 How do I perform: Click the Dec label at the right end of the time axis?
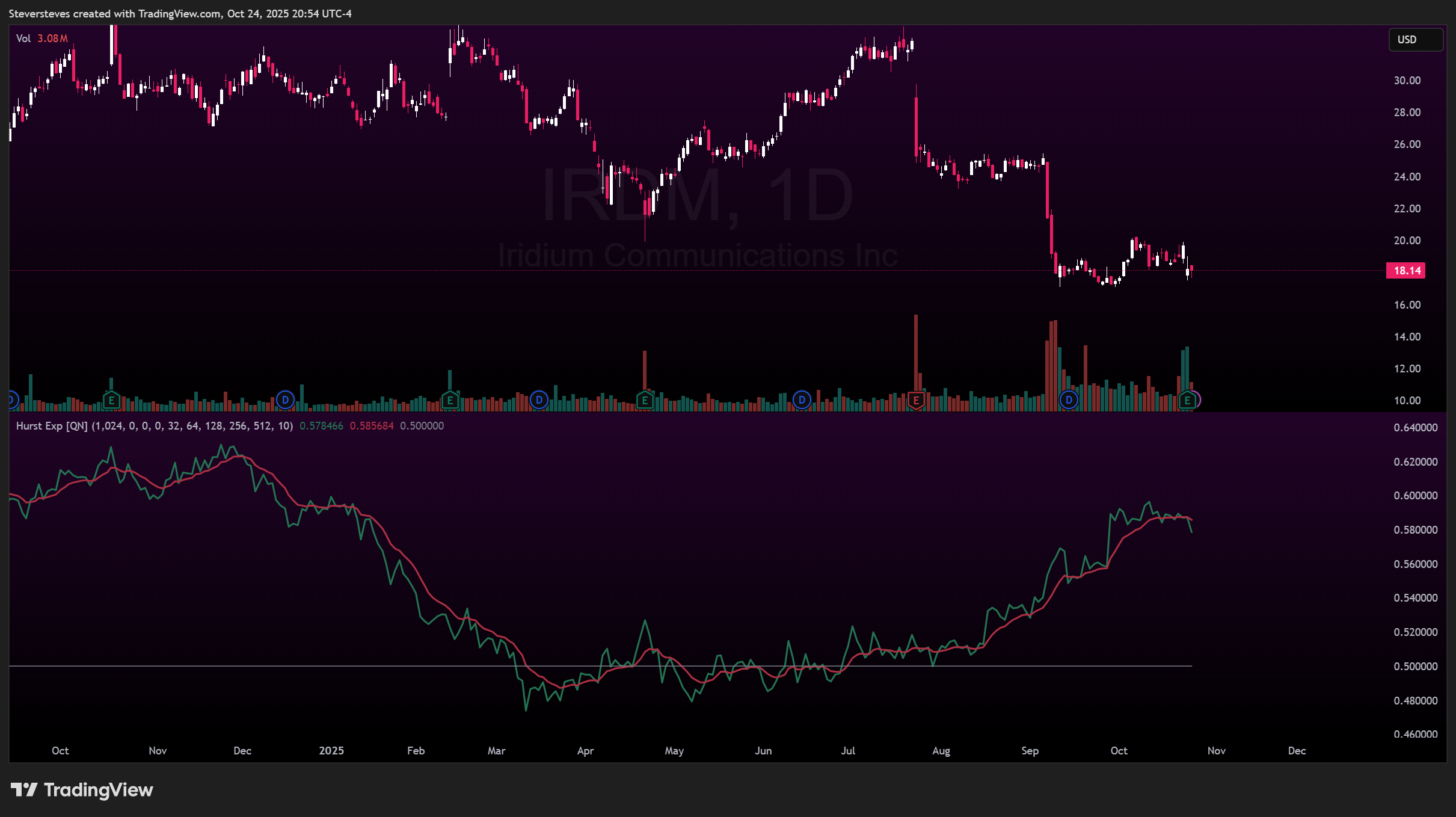point(1297,751)
